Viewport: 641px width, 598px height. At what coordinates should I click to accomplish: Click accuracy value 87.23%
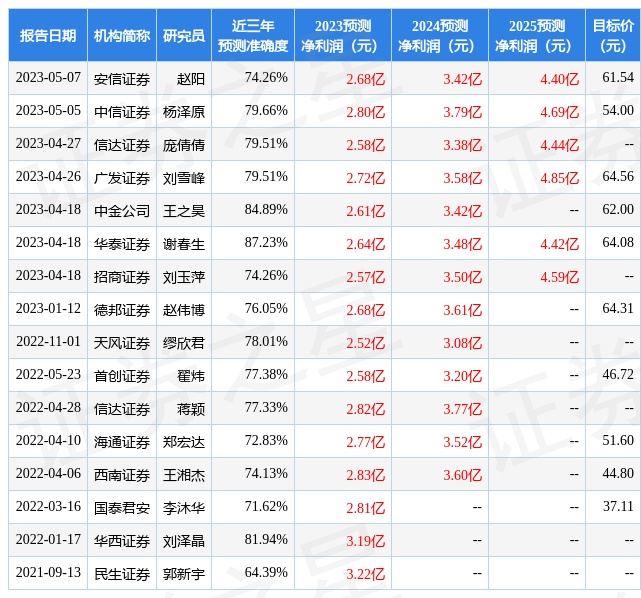click(266, 243)
